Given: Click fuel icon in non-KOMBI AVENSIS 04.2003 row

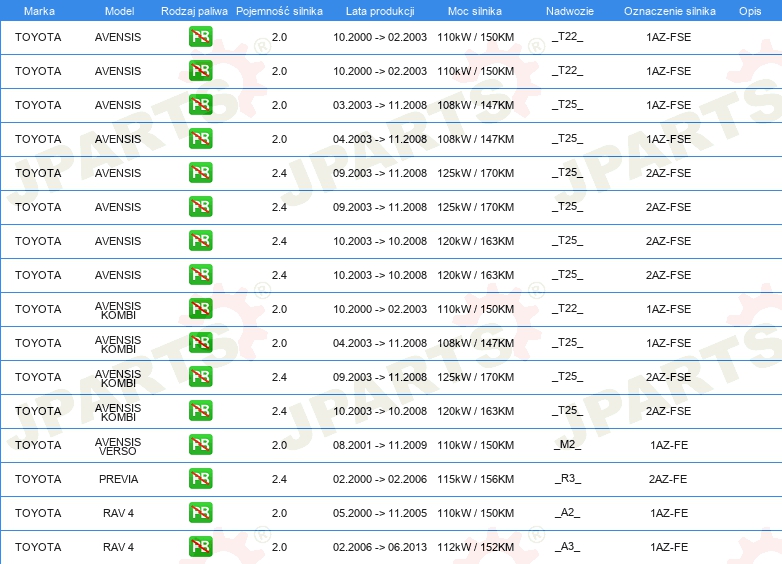Looking at the screenshot, I should coord(200,138).
